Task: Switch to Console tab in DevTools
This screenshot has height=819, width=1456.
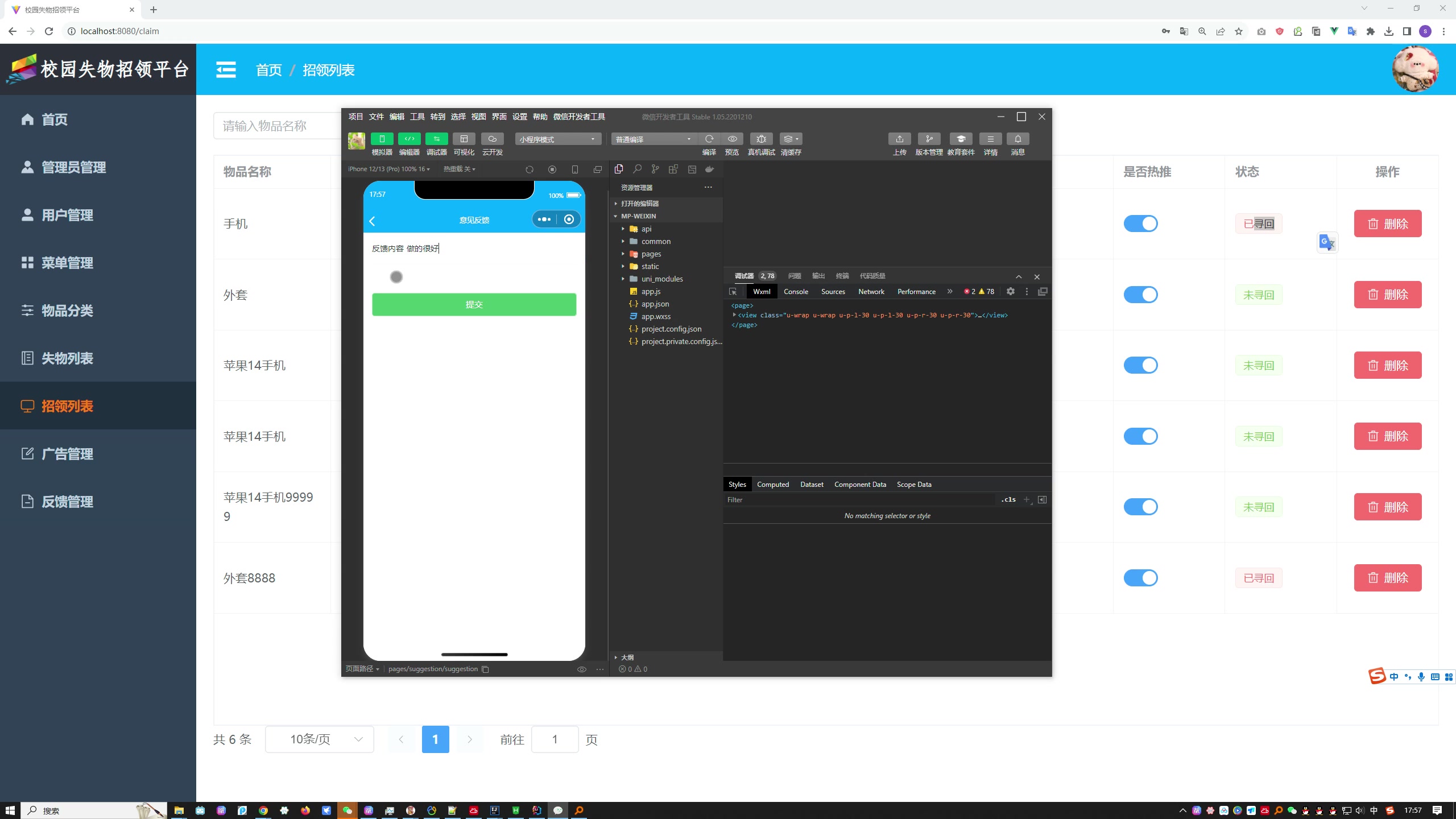Action: (x=796, y=291)
